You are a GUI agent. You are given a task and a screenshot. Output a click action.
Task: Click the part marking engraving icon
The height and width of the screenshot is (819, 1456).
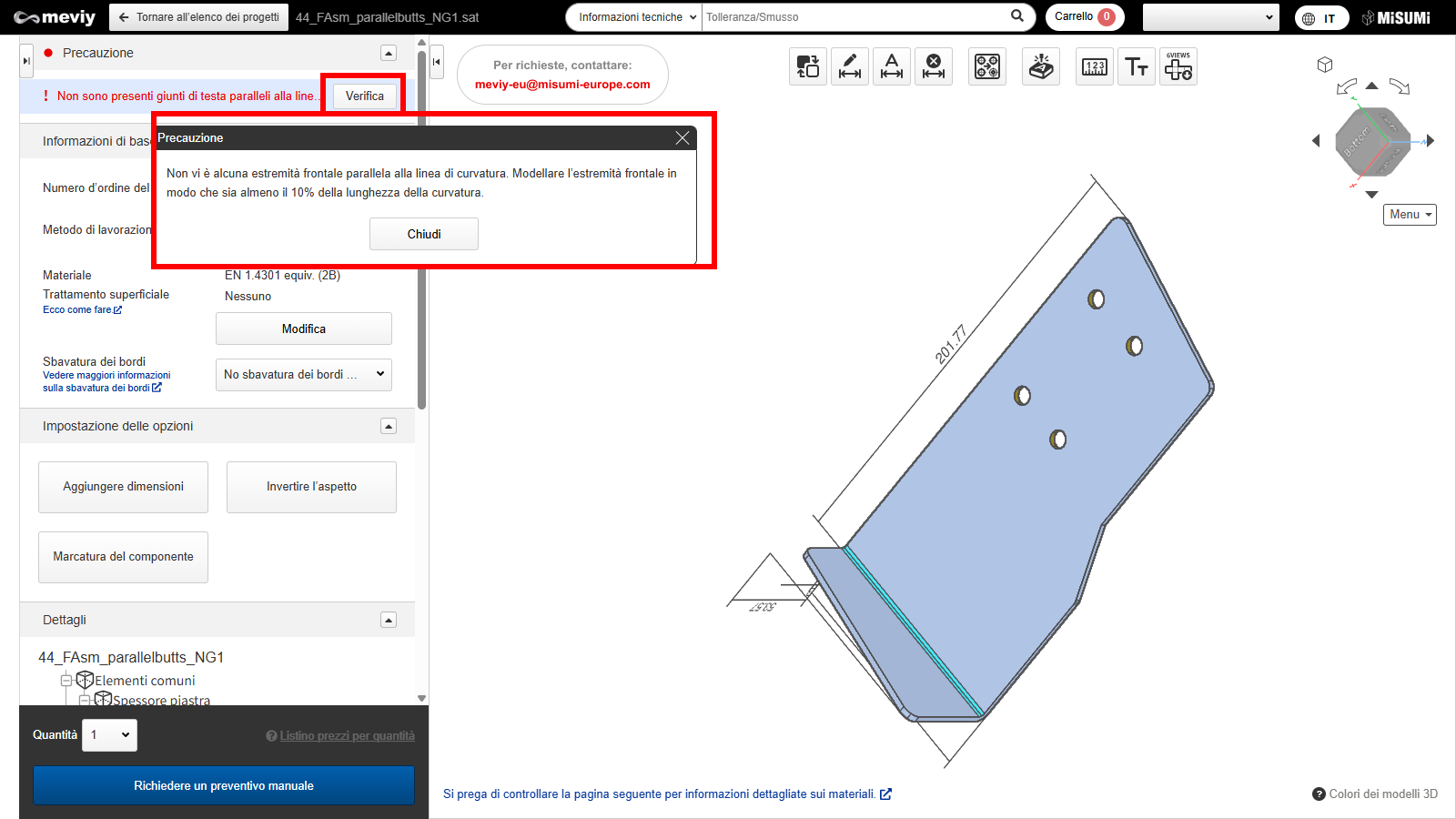click(1041, 66)
